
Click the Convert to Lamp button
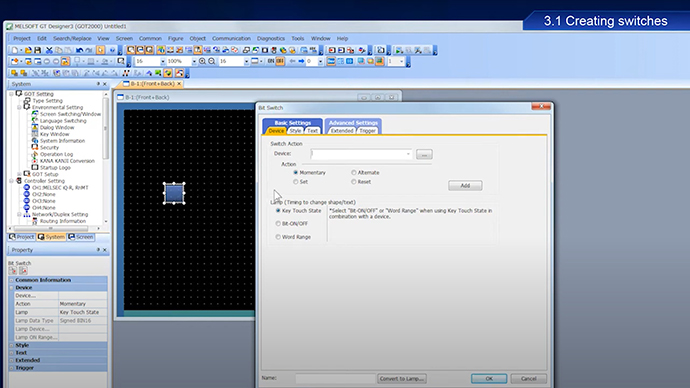click(x=402, y=378)
